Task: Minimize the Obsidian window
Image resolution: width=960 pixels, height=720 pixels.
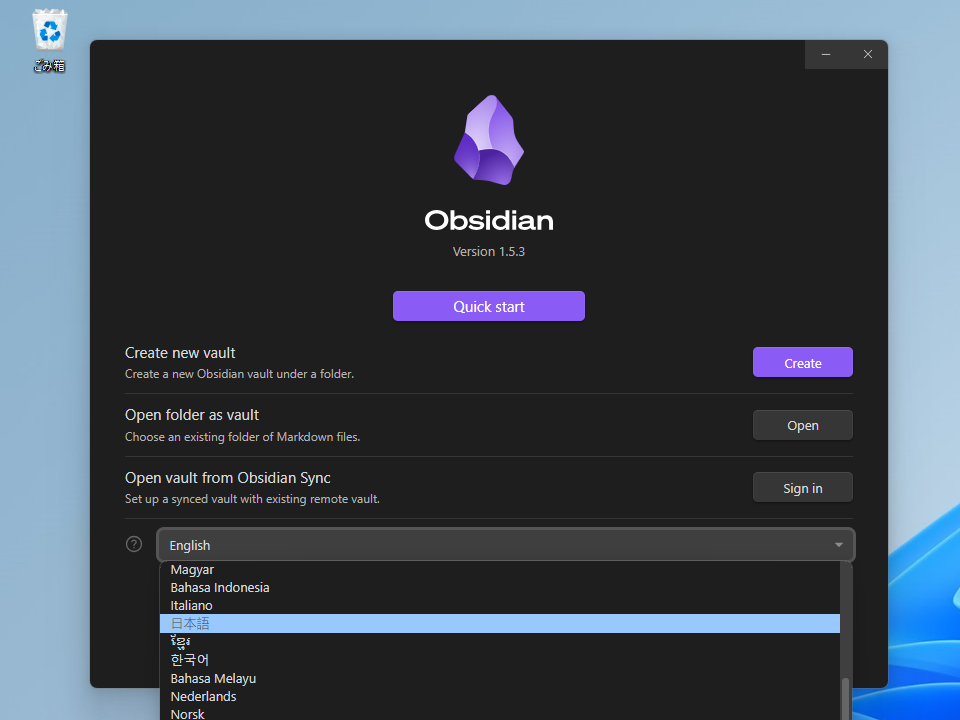Action: (826, 54)
